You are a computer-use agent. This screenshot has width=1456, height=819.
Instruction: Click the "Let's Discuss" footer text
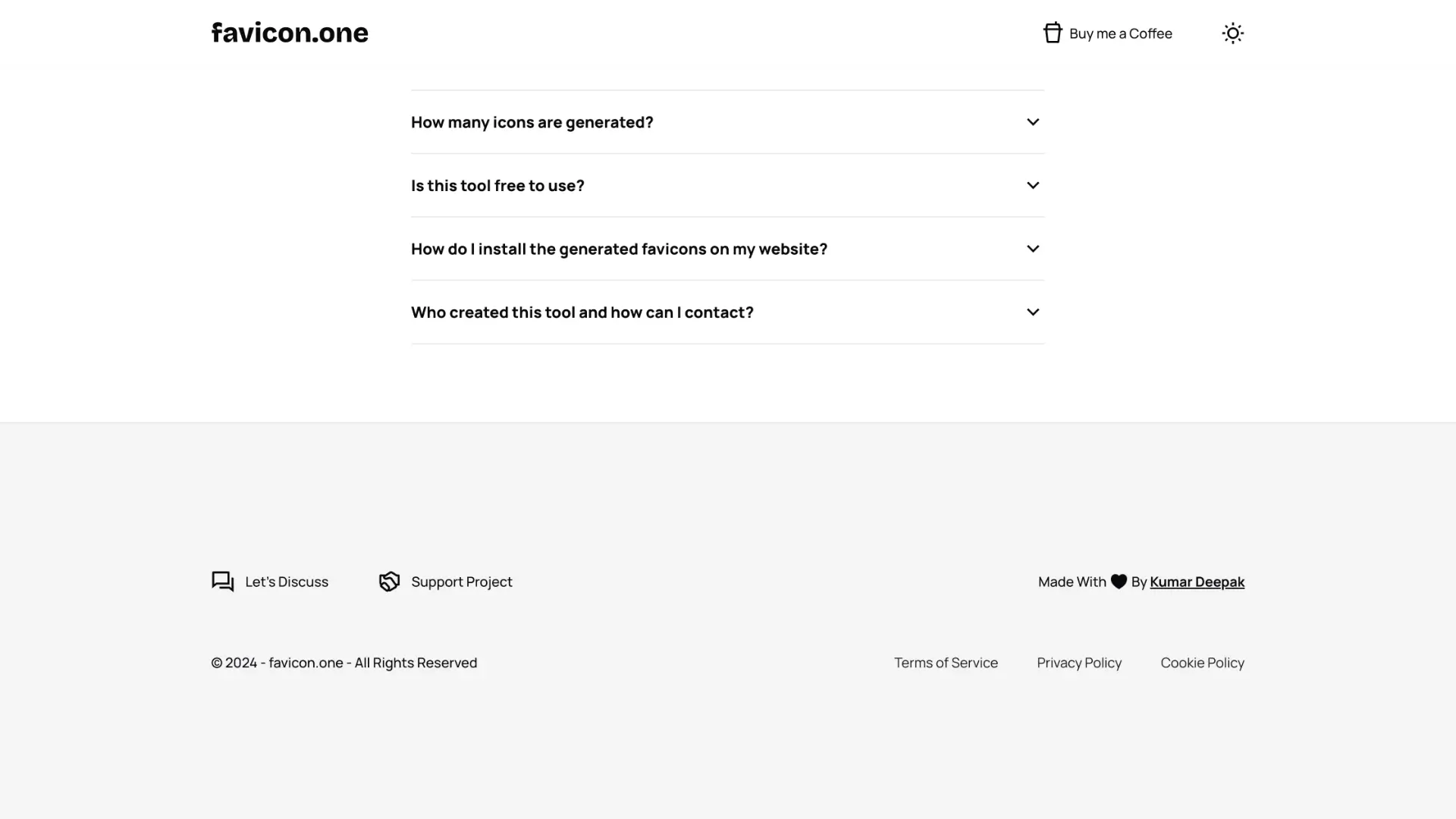point(287,582)
